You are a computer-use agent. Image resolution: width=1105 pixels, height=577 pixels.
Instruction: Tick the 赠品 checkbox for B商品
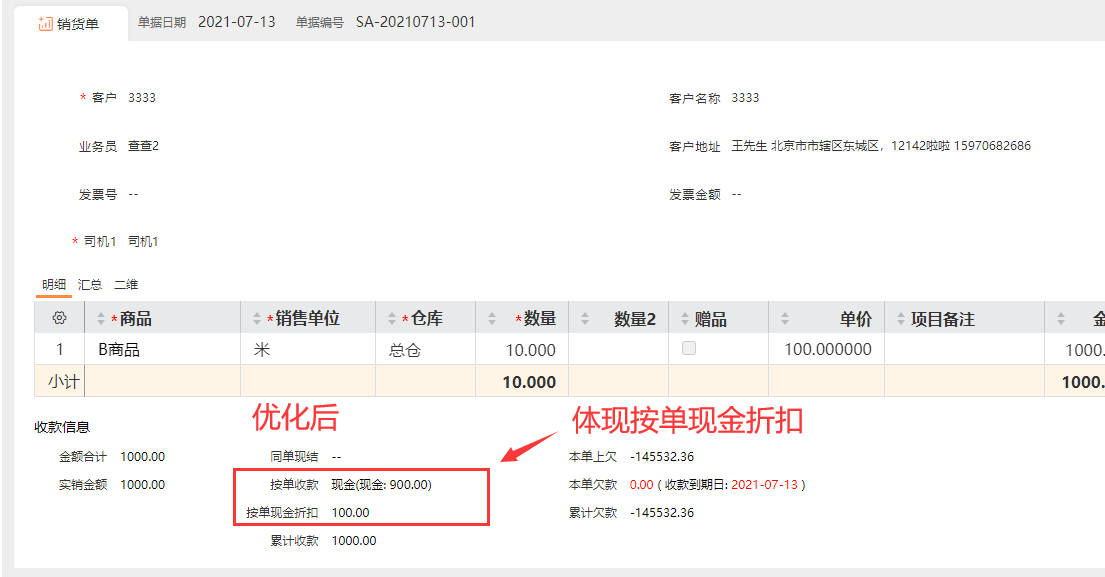pyautogui.click(x=688, y=349)
